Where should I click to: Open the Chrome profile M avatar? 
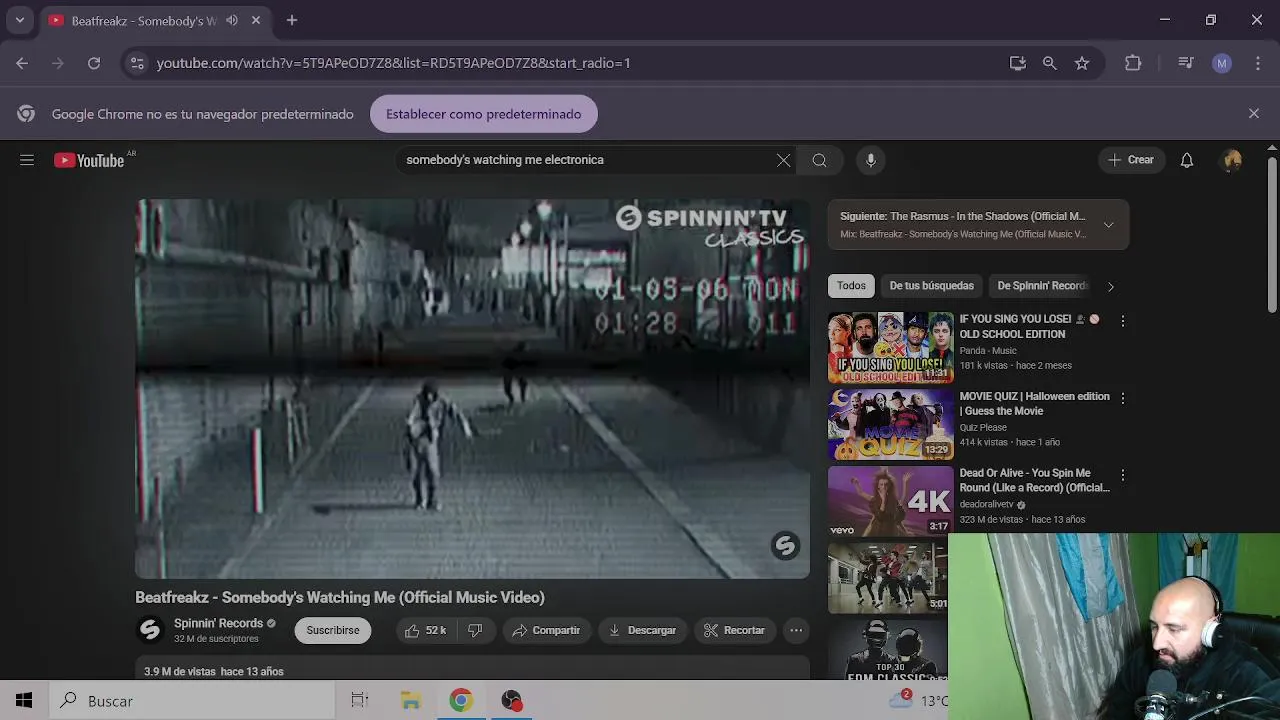pos(1222,63)
